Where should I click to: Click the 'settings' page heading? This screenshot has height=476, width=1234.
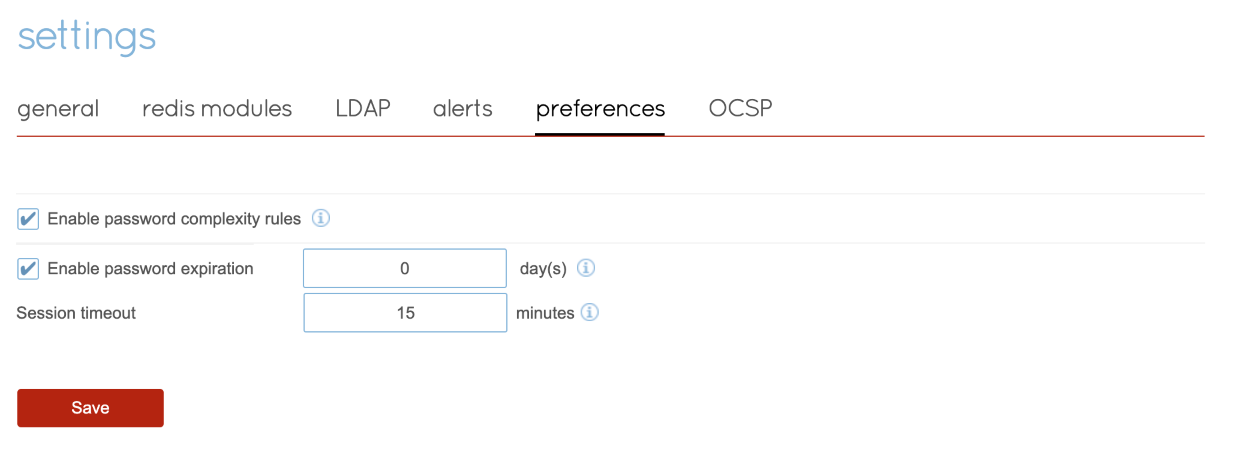[87, 37]
